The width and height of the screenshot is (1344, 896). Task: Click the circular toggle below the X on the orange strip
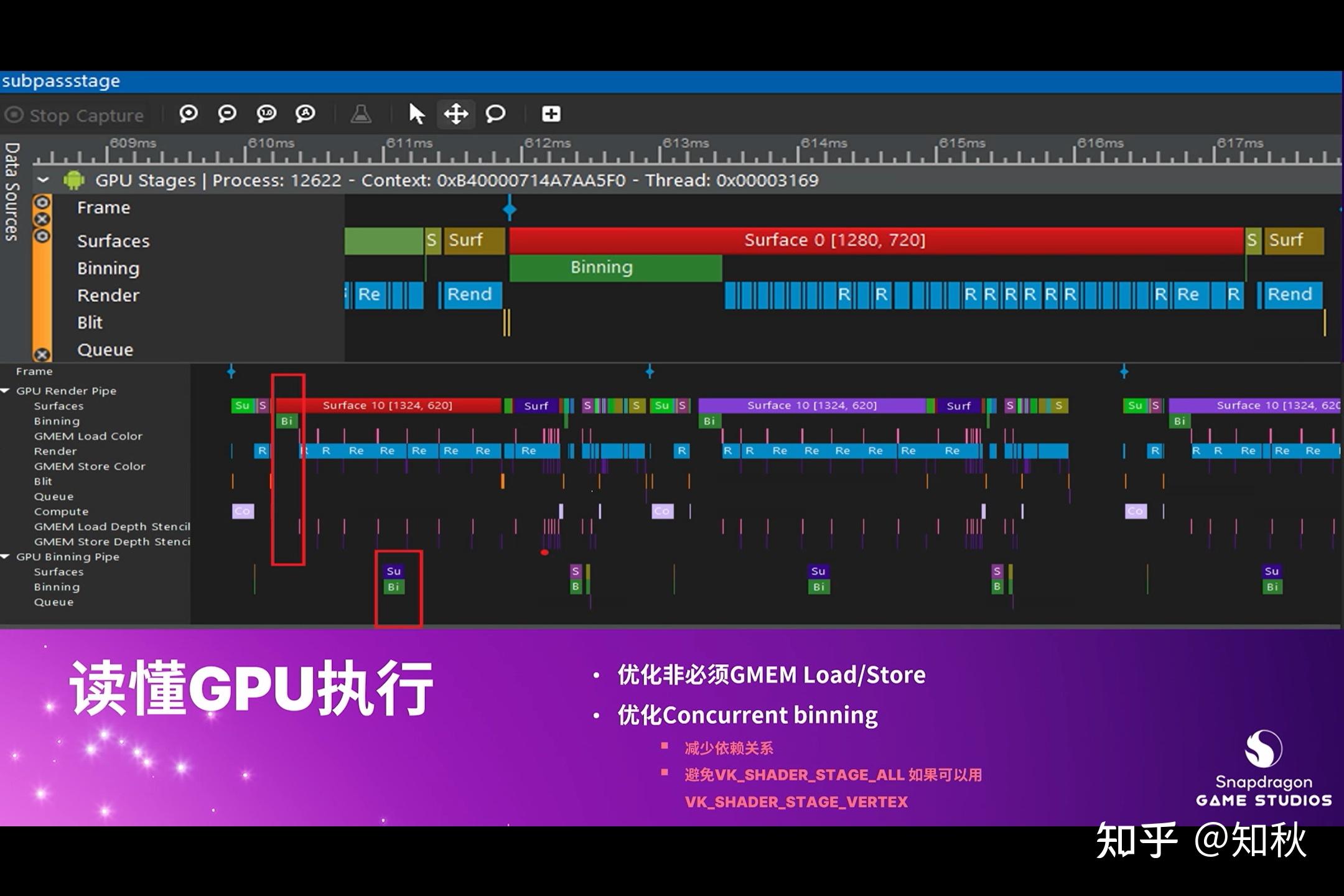(42, 235)
